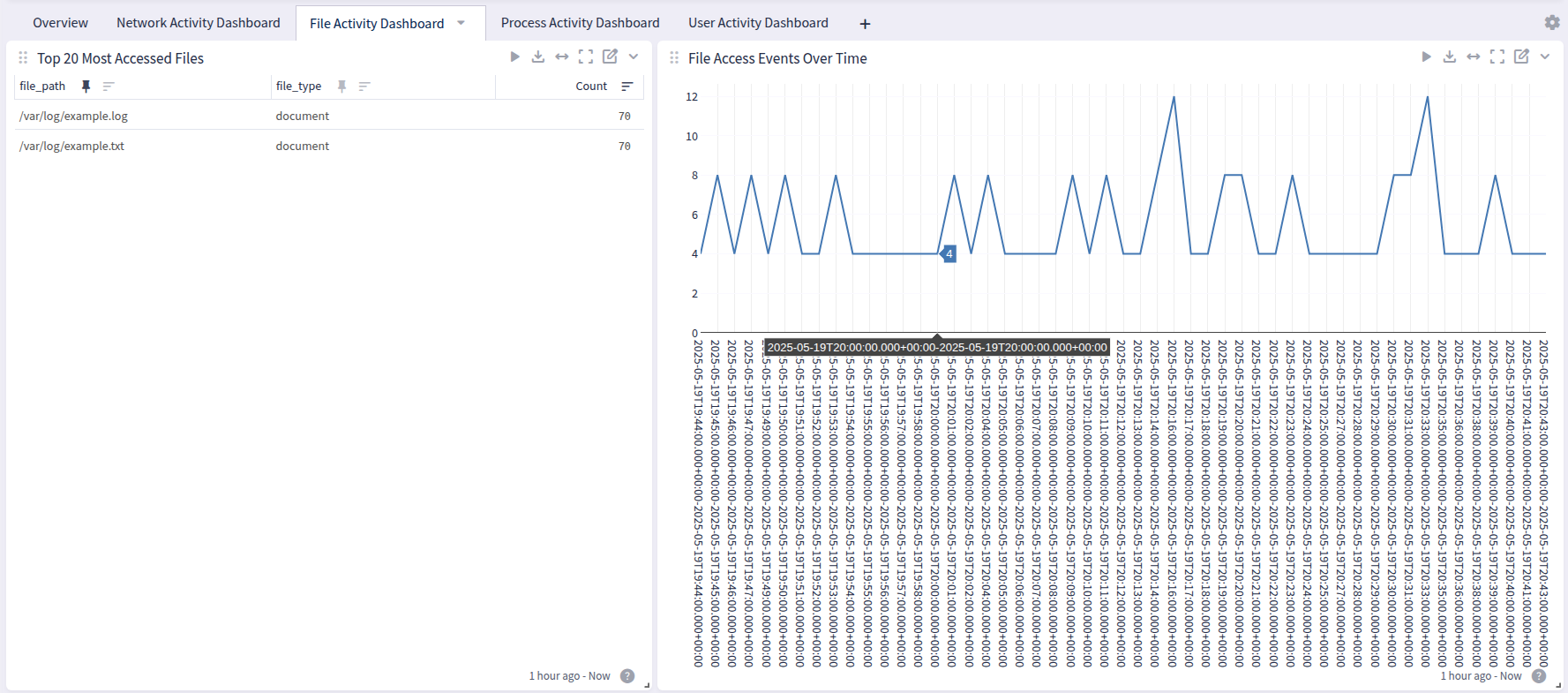Image resolution: width=1568 pixels, height=693 pixels.
Task: Download File Access Events Over Time data
Action: (x=1450, y=56)
